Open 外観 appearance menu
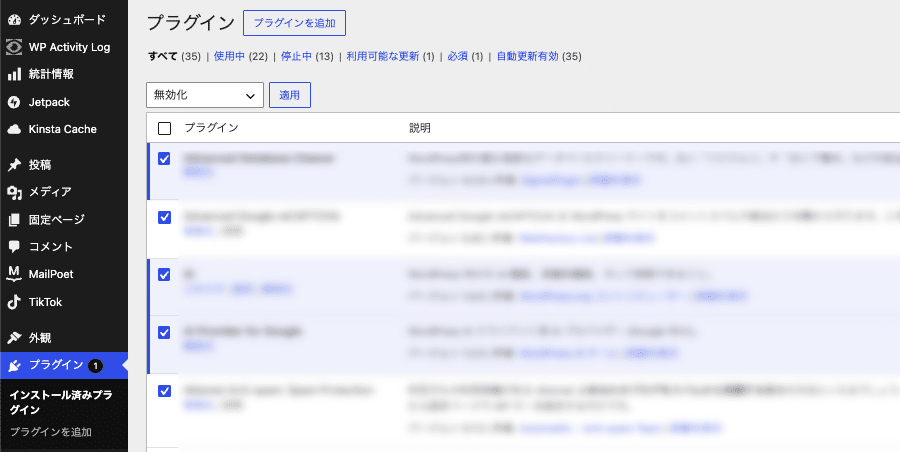This screenshot has width=900, height=452. pyautogui.click(x=40, y=338)
